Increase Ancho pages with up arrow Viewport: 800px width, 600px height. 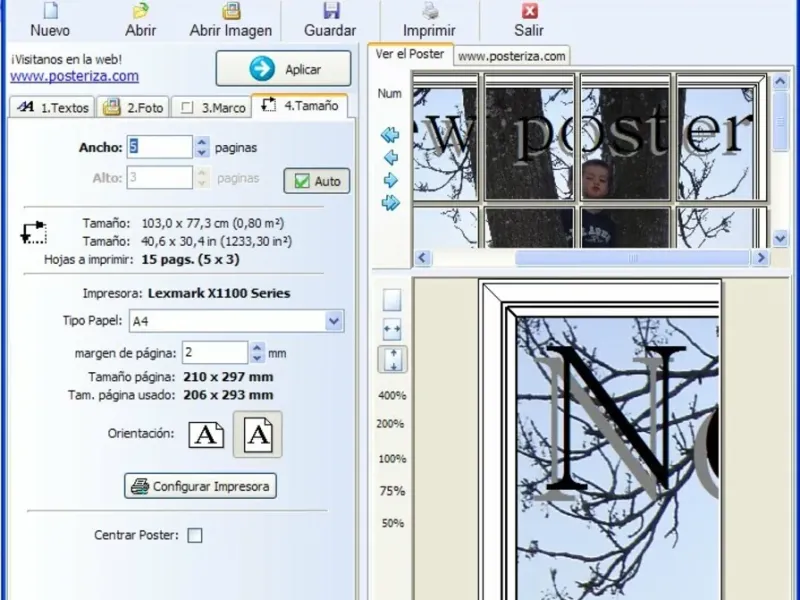point(202,142)
